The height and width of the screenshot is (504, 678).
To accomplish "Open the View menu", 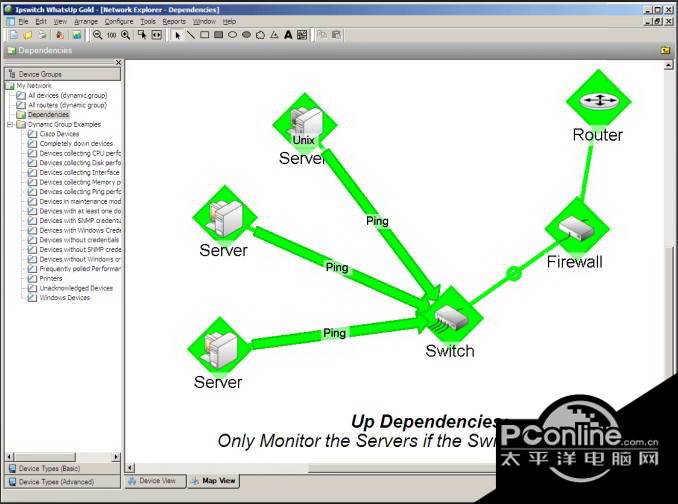I will click(x=60, y=21).
